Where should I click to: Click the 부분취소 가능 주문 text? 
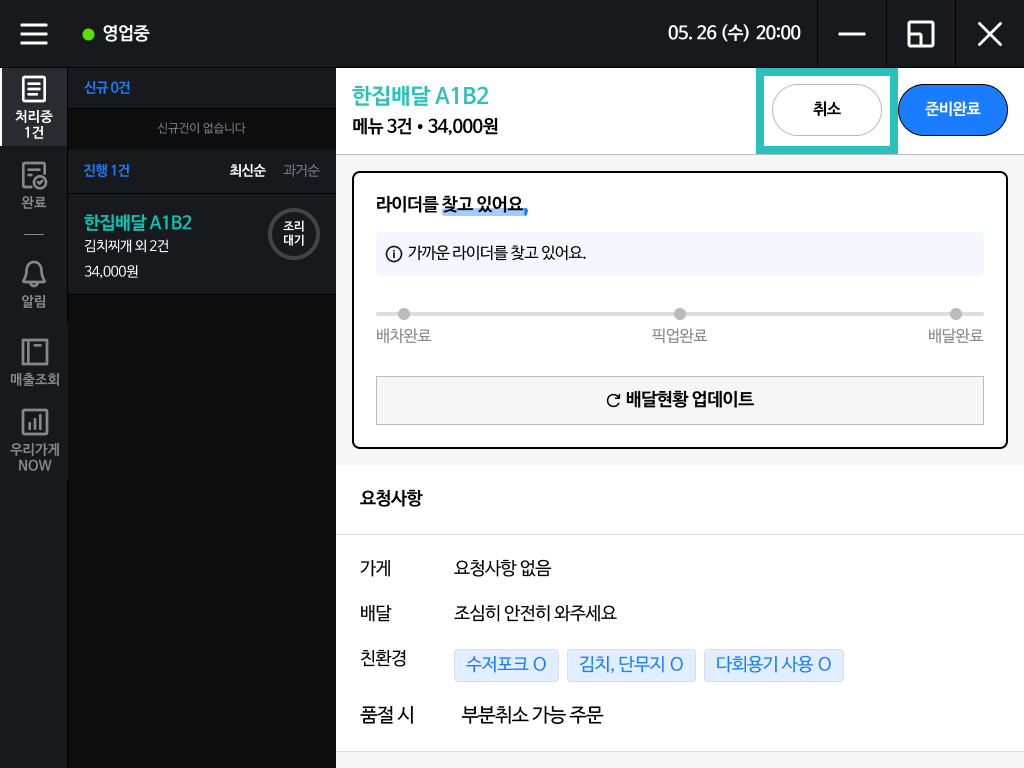532,714
